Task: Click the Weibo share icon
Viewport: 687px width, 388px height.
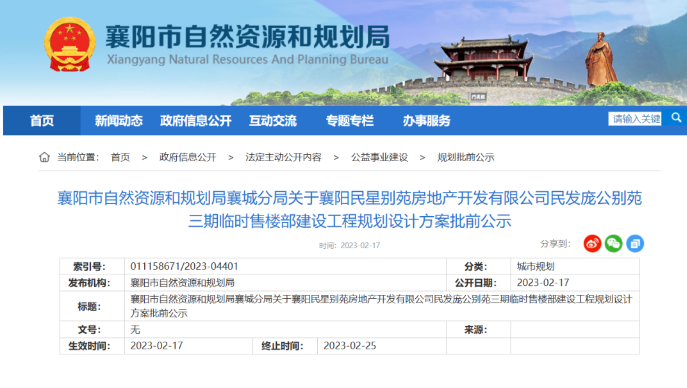Action: click(592, 243)
